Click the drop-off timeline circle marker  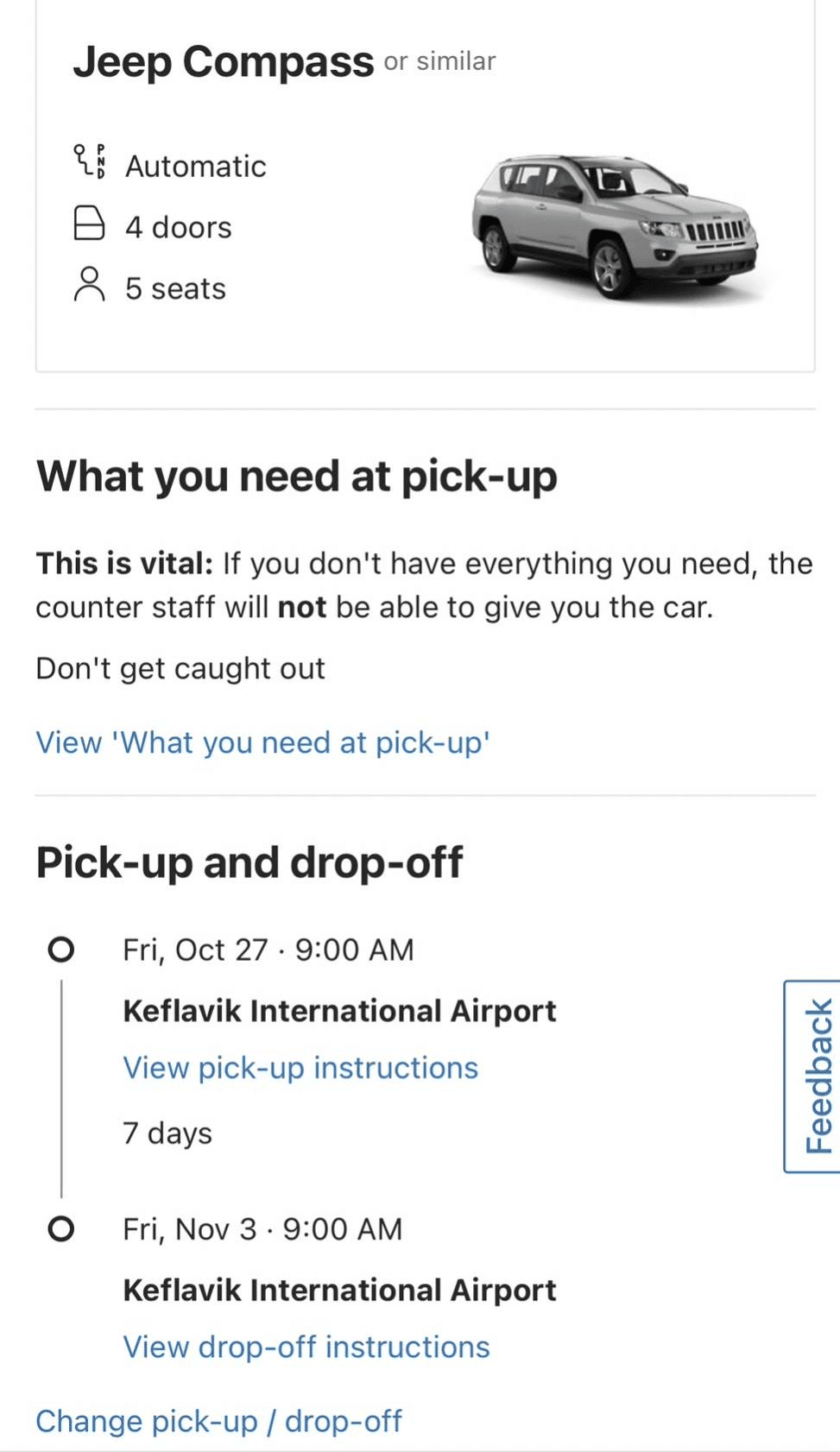(x=61, y=1228)
